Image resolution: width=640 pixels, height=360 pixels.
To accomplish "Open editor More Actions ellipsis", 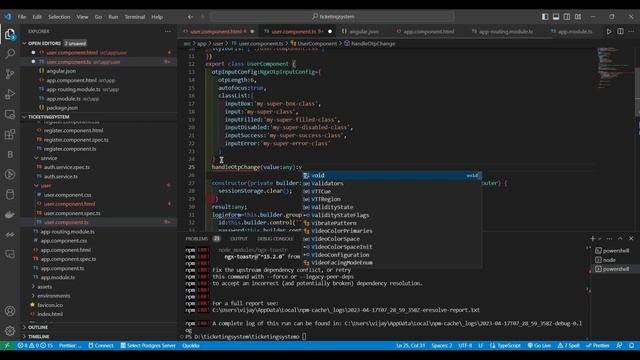I will [x=631, y=31].
